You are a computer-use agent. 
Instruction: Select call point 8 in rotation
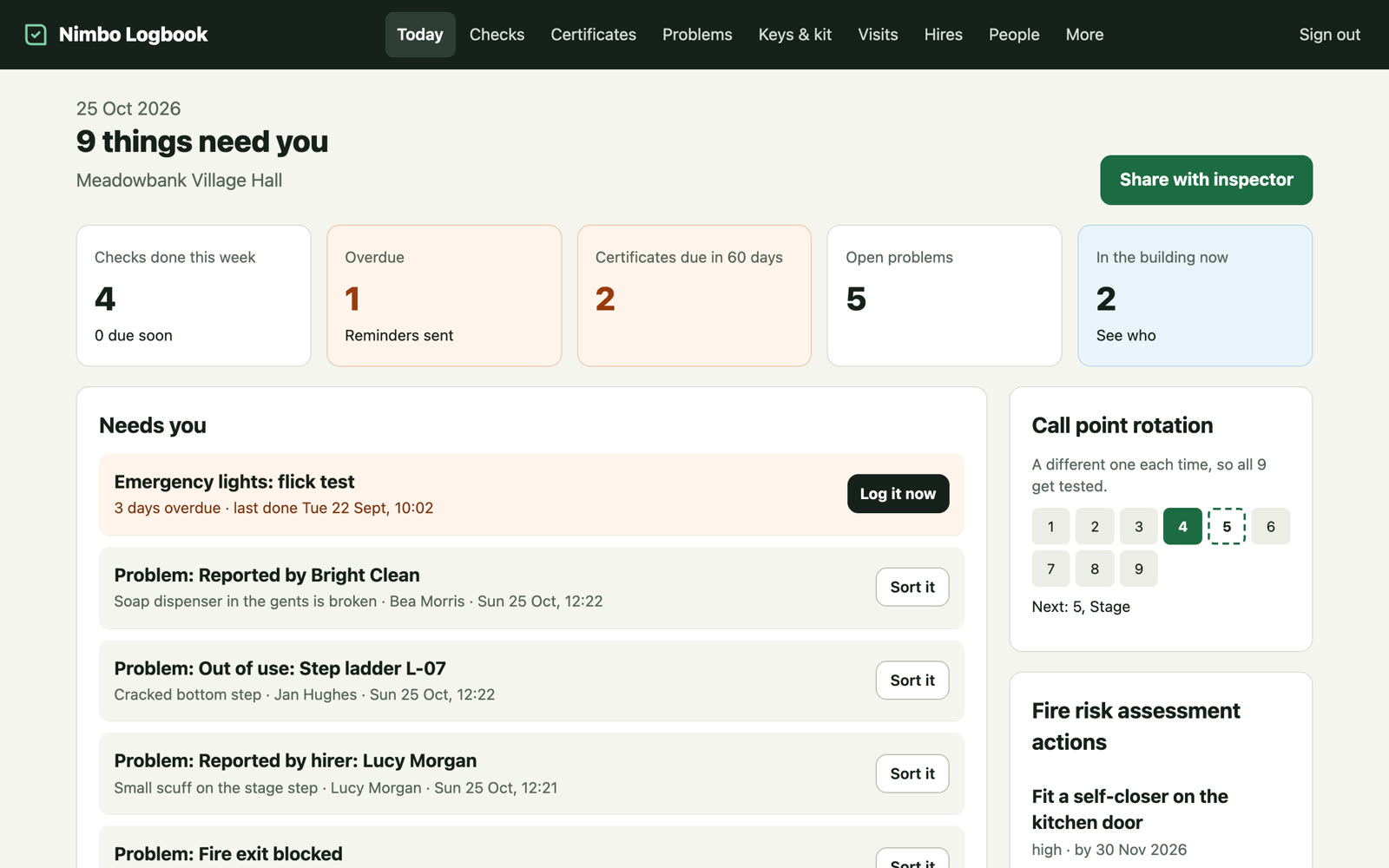1095,569
